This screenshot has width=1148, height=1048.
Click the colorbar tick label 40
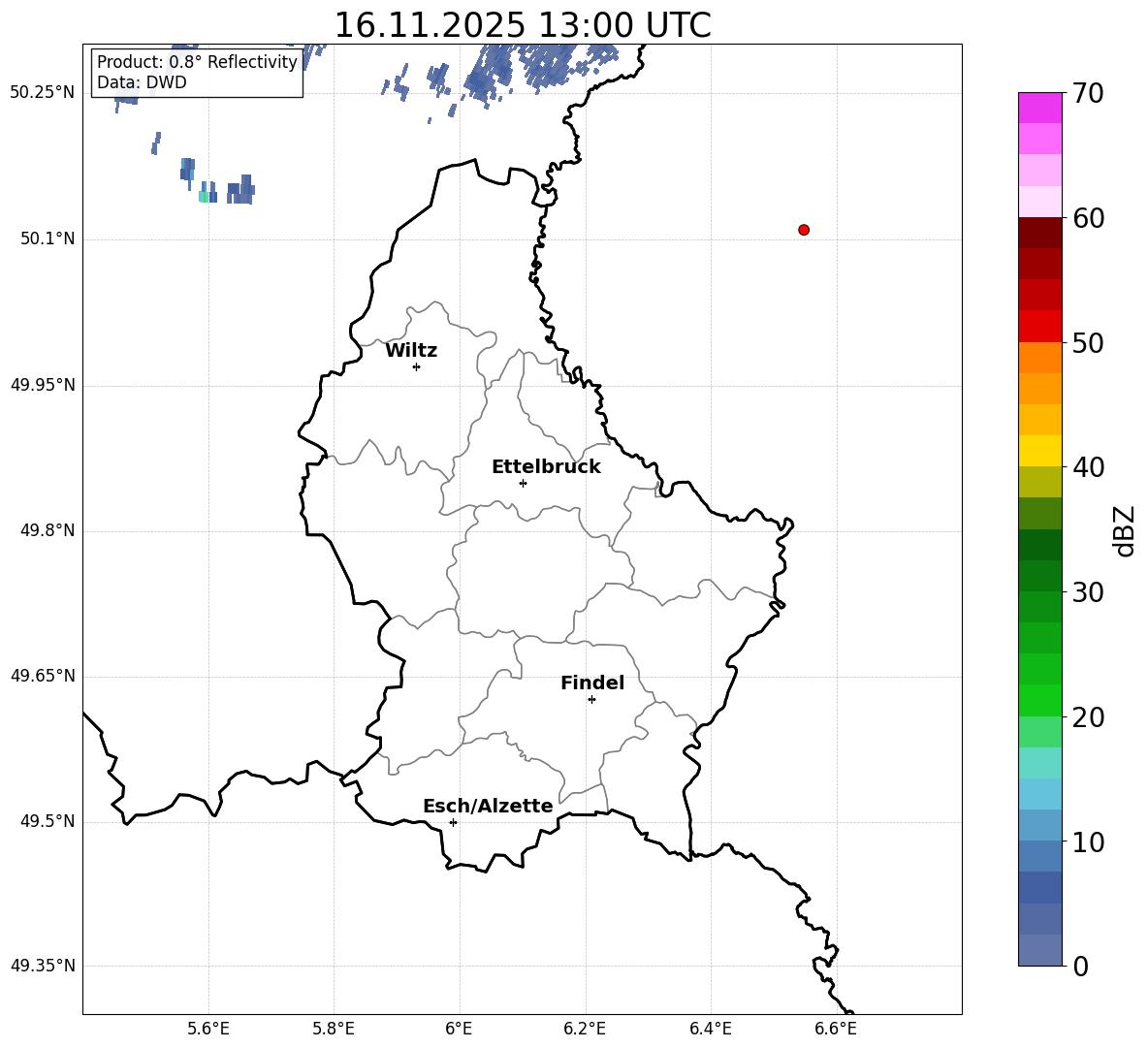pos(1089,467)
